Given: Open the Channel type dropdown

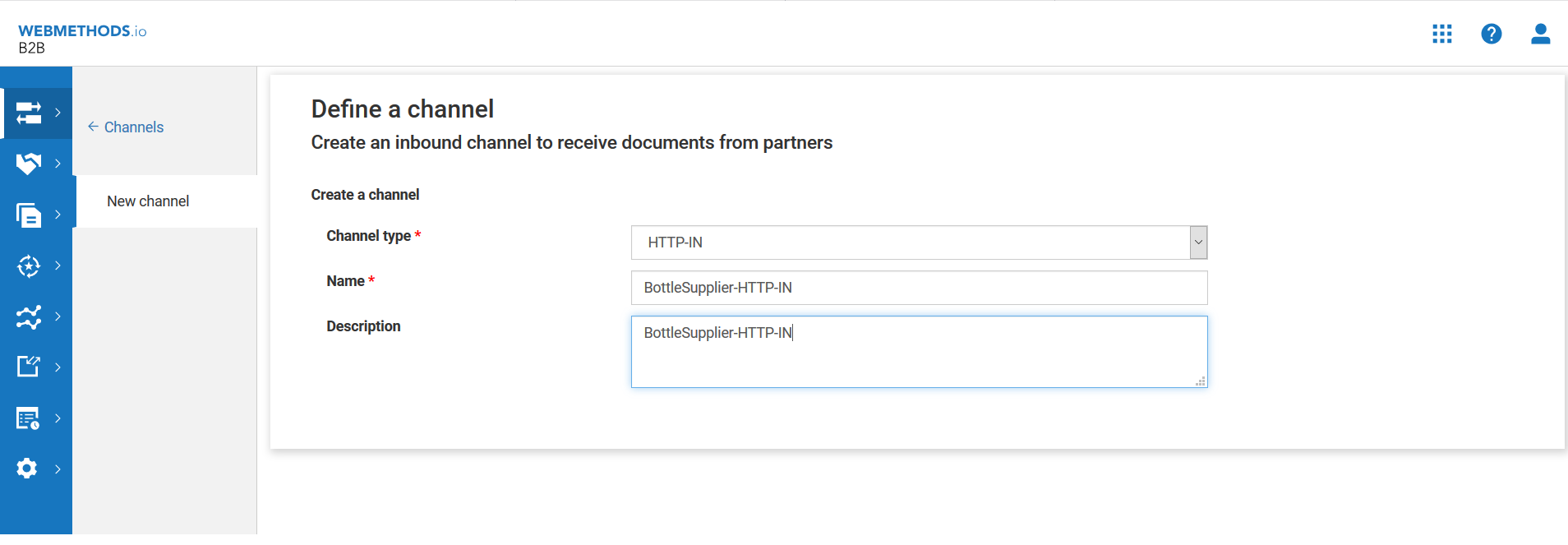Looking at the screenshot, I should [x=919, y=242].
